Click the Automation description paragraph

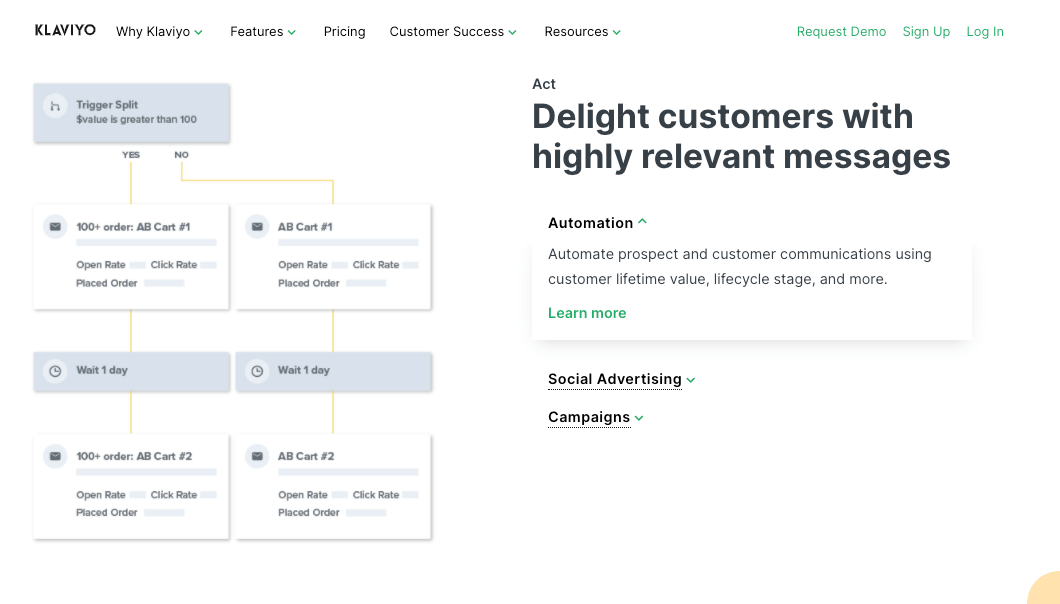click(x=740, y=266)
